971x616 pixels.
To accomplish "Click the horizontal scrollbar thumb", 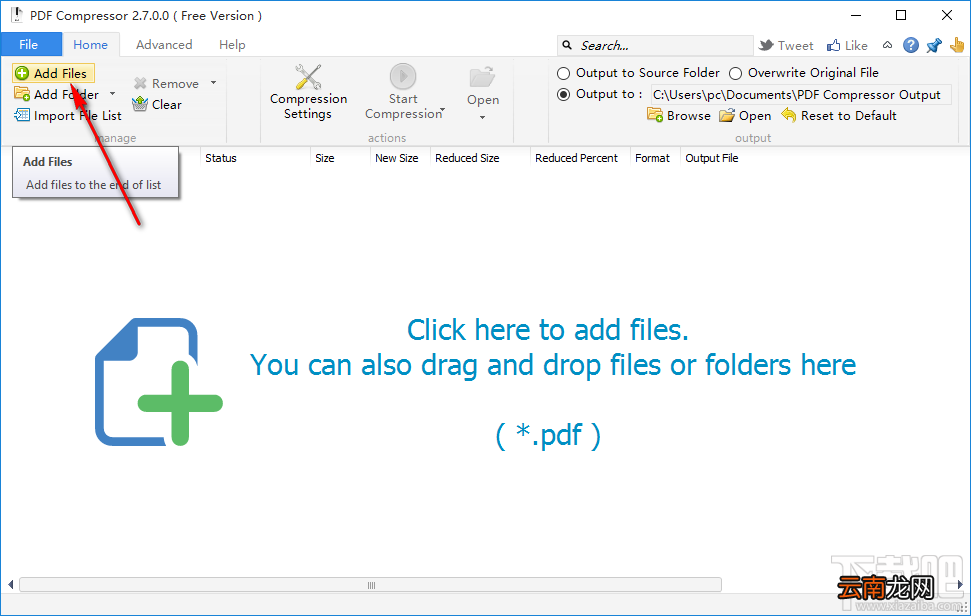I will 370,585.
